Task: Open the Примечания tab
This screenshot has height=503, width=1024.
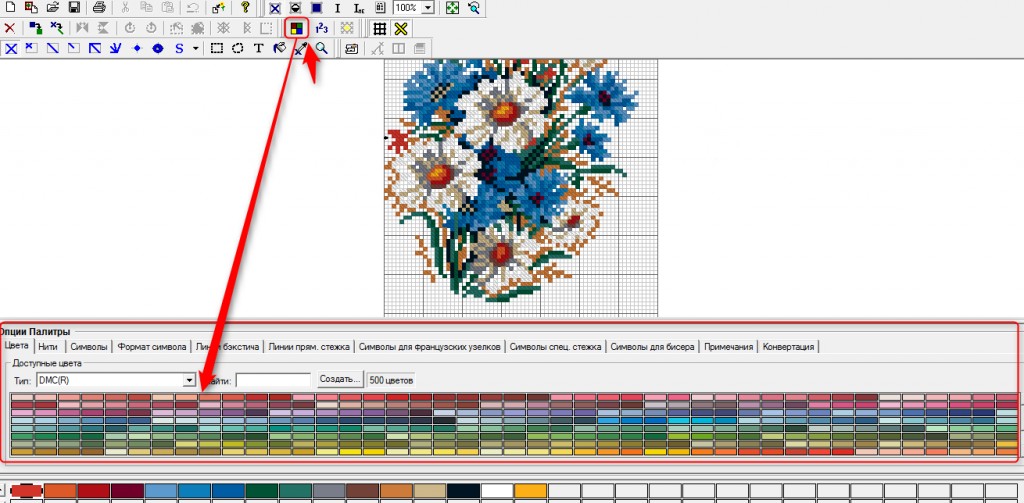Action: point(729,347)
